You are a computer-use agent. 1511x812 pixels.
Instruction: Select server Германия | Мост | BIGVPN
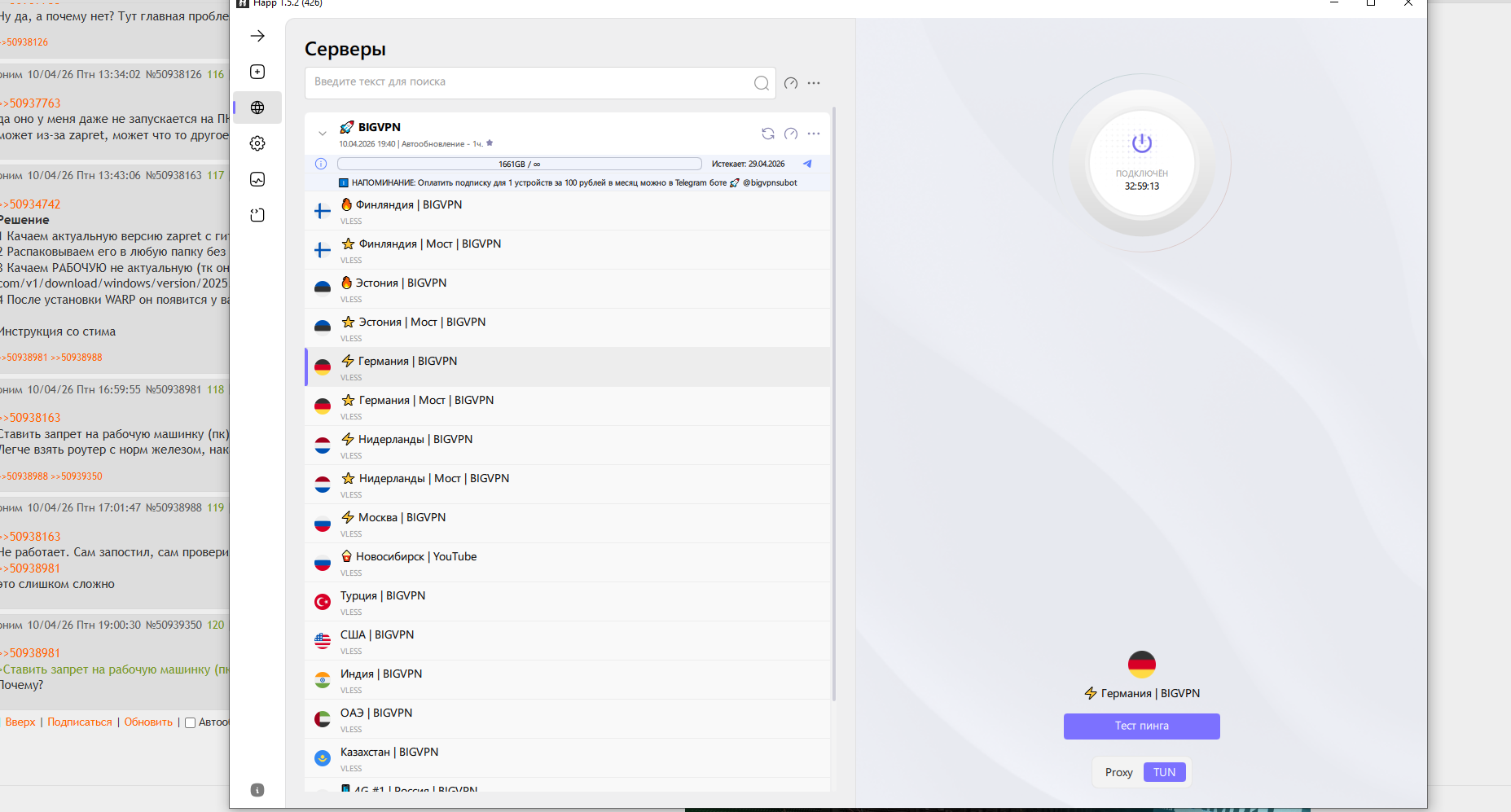(x=568, y=406)
